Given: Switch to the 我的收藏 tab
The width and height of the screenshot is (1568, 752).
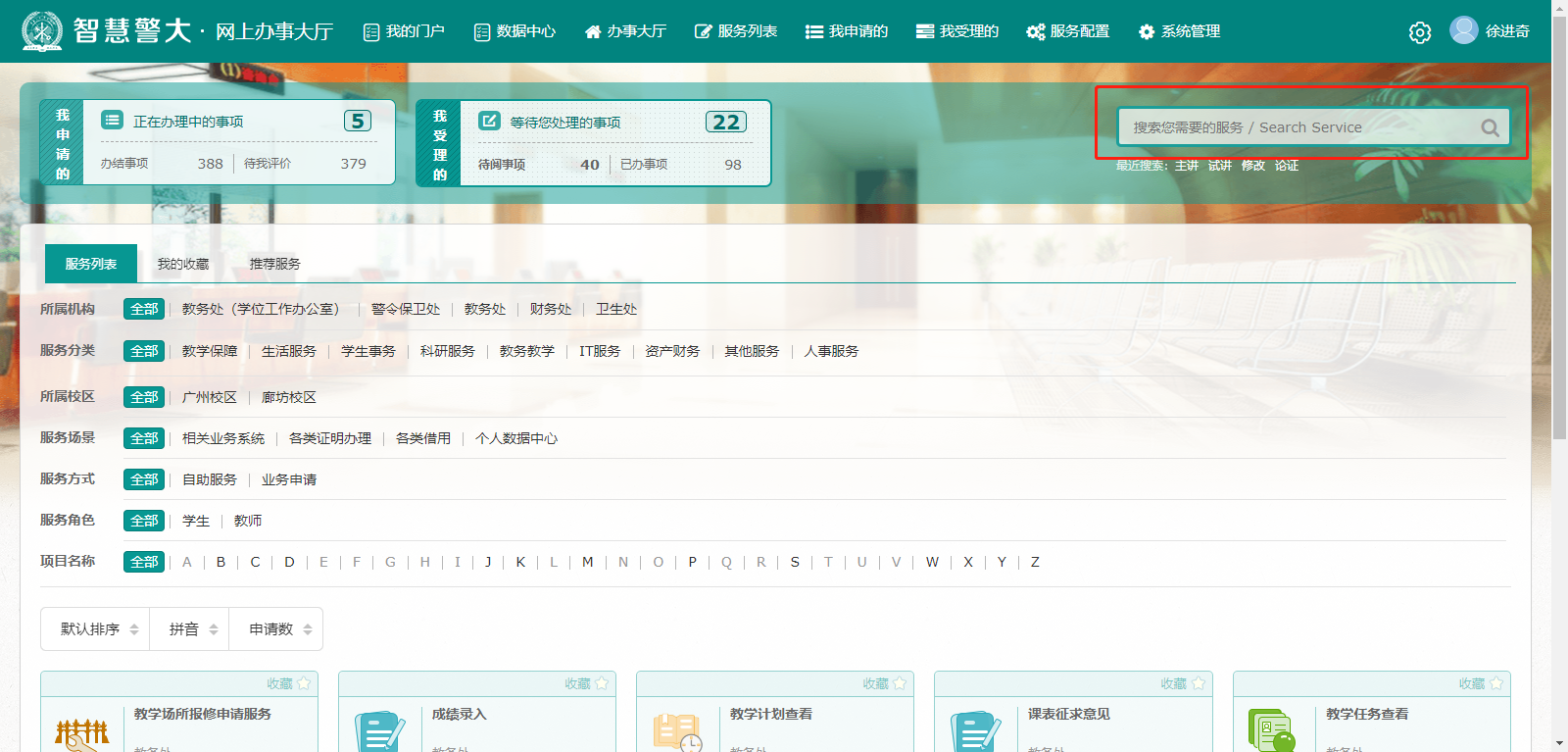Looking at the screenshot, I should pyautogui.click(x=183, y=264).
